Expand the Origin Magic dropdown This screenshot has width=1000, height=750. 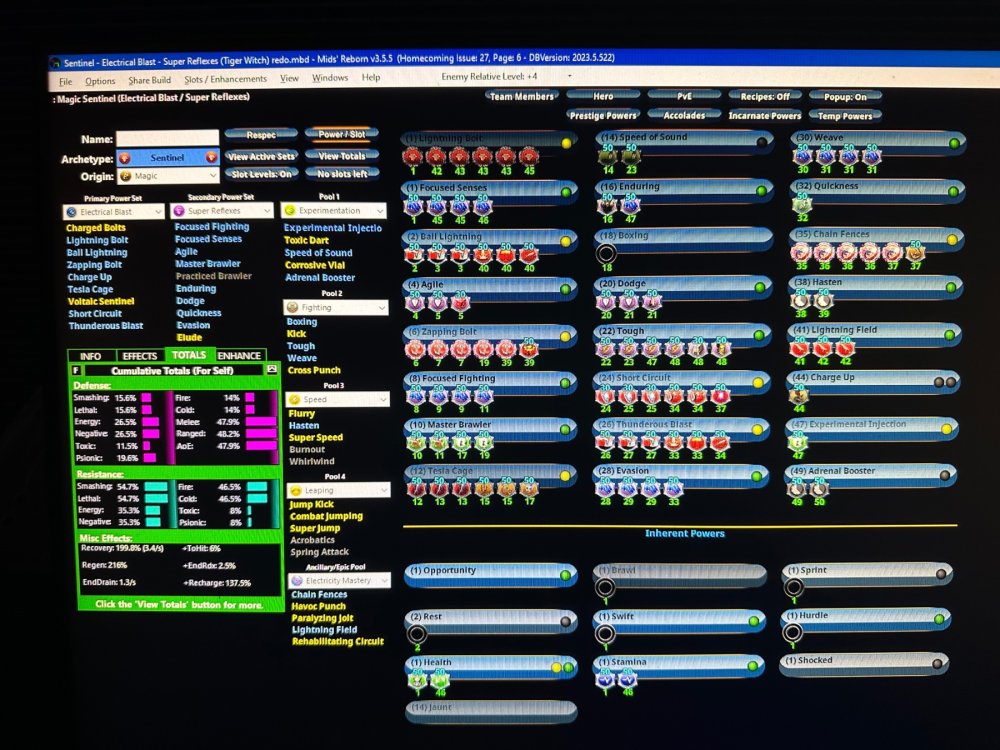(x=167, y=176)
